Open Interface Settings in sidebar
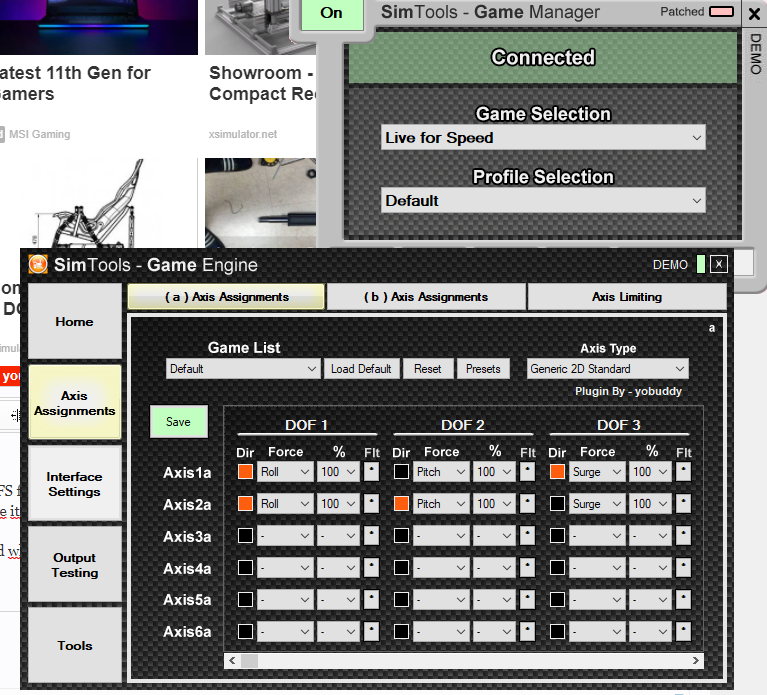This screenshot has height=695, width=767. (74, 483)
